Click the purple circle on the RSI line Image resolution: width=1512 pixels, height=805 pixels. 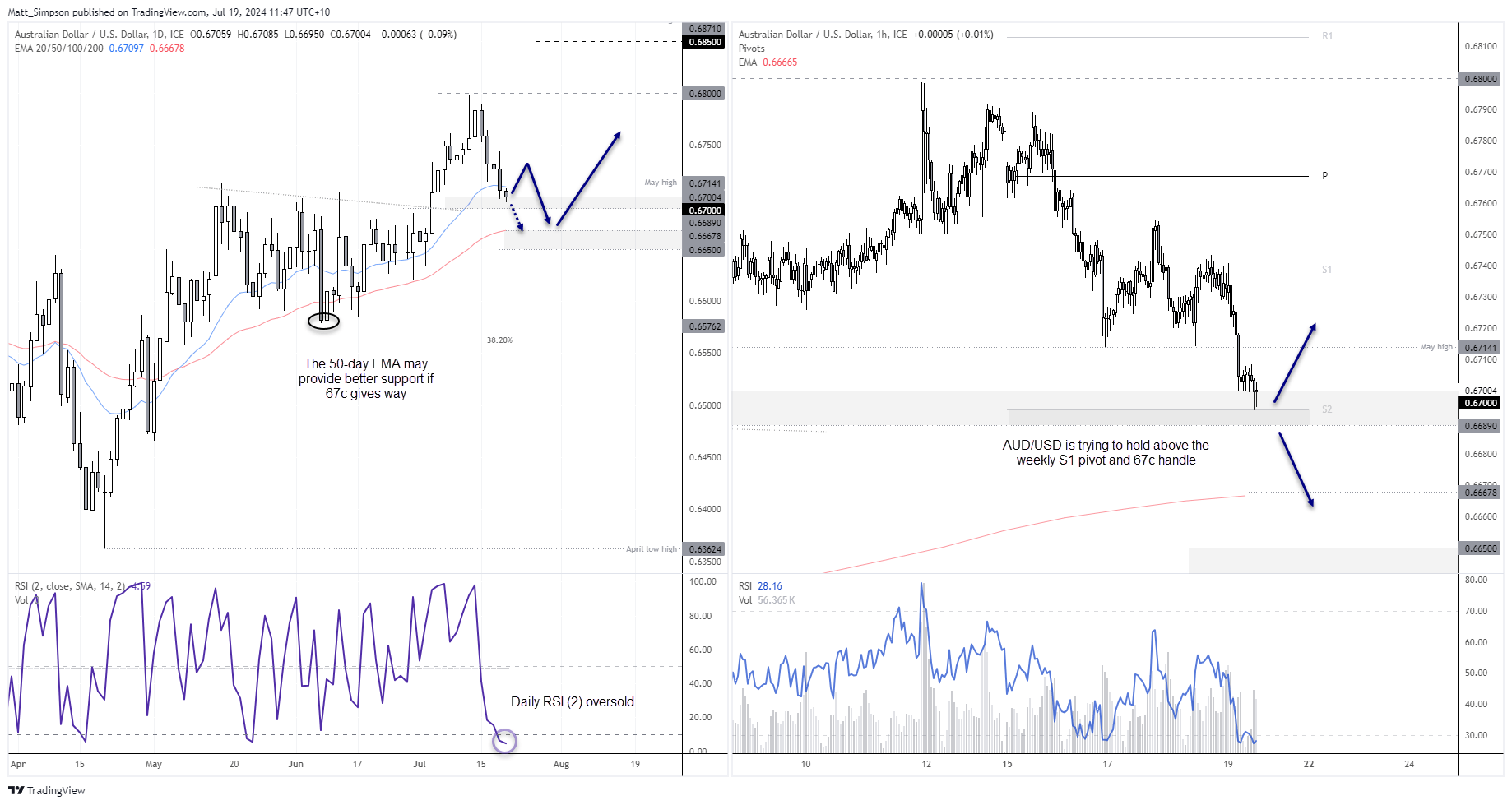click(x=504, y=741)
